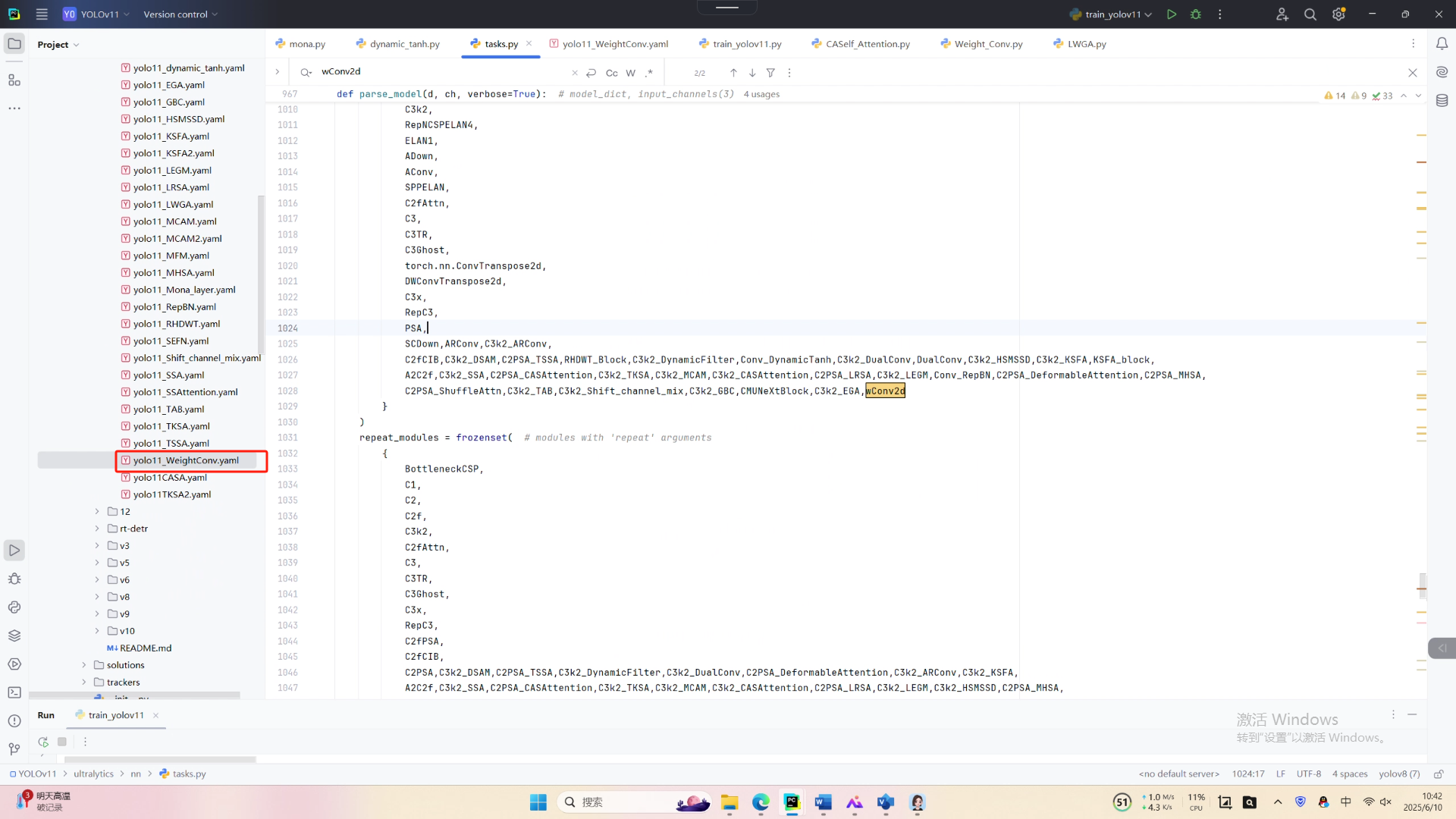The height and width of the screenshot is (819, 1456).
Task: Open Version control dropdown
Action: 180,14
